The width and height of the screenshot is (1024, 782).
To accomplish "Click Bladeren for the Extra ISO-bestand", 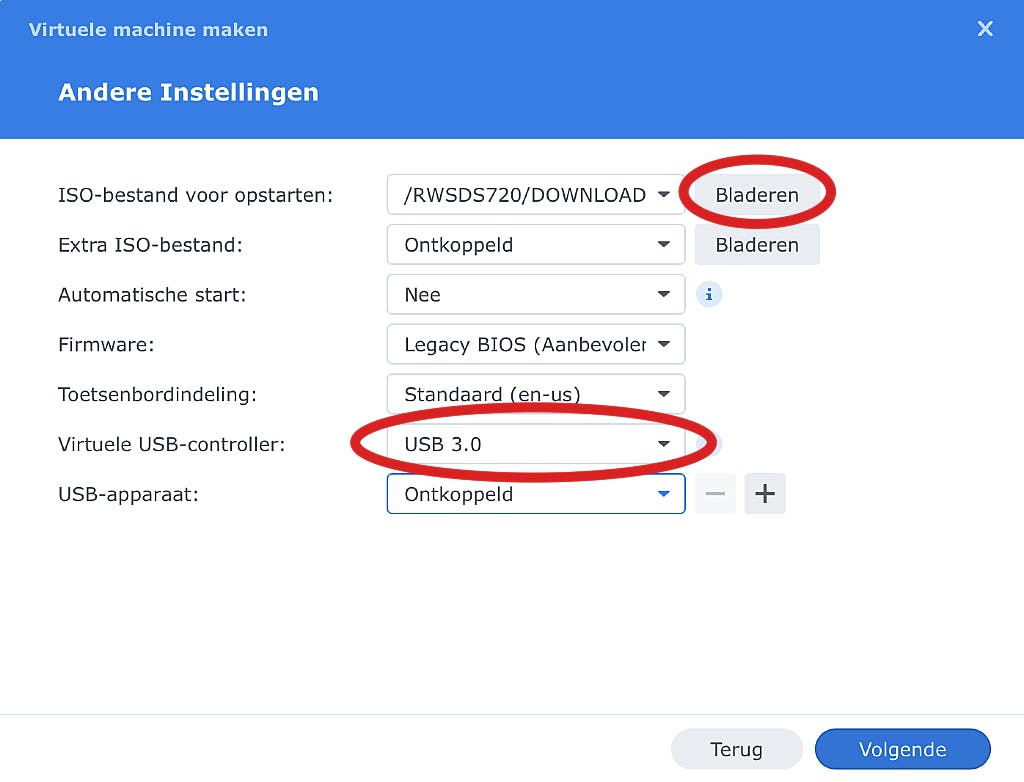I will (x=757, y=245).
